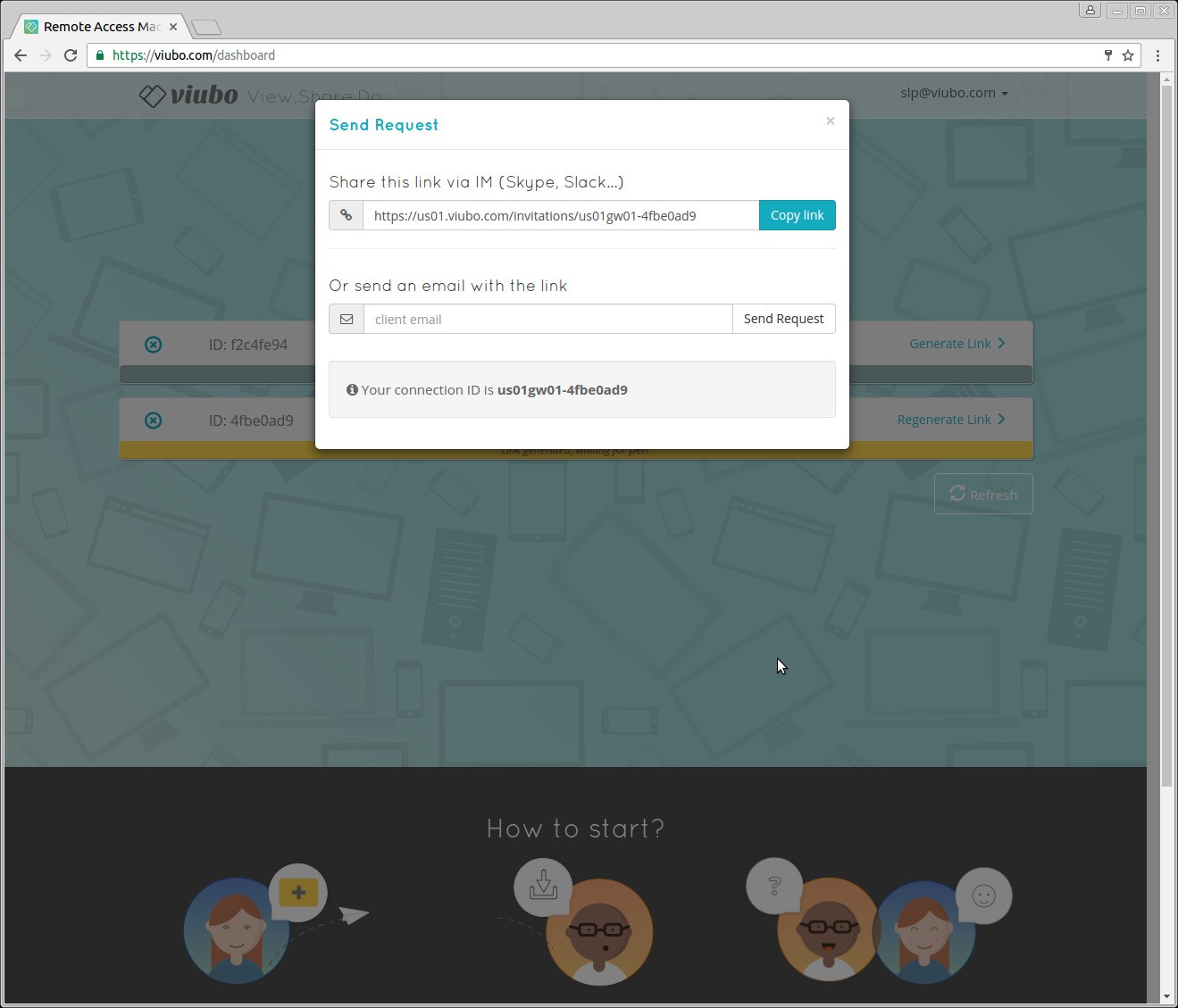The height and width of the screenshot is (1008, 1178).
Task: Remove connection ID f2c4fe94 with its X icon
Action: (x=154, y=345)
